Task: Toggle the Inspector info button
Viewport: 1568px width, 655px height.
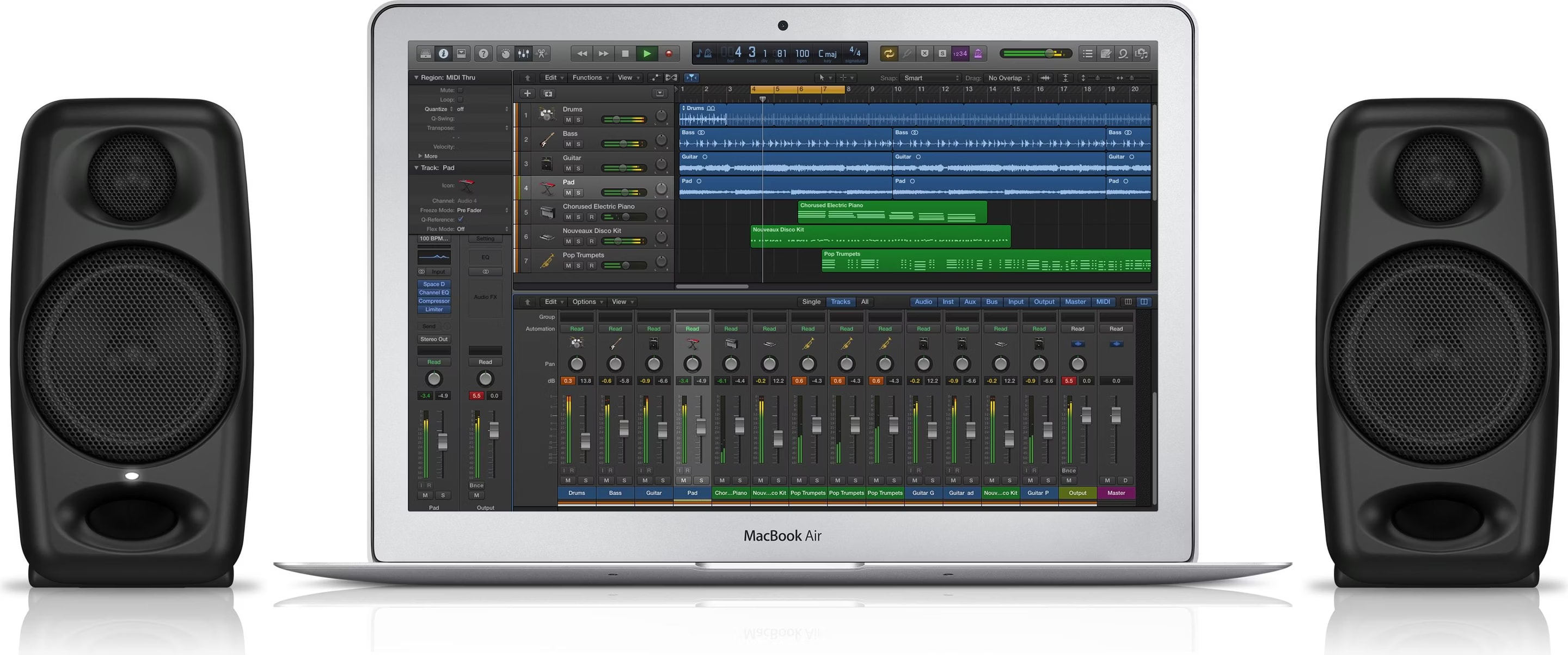Action: [x=444, y=53]
